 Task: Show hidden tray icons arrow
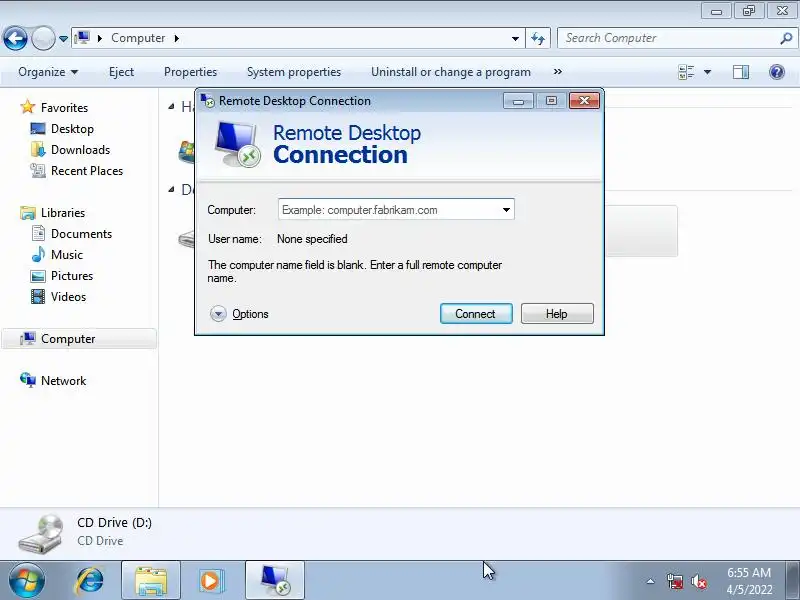(651, 581)
